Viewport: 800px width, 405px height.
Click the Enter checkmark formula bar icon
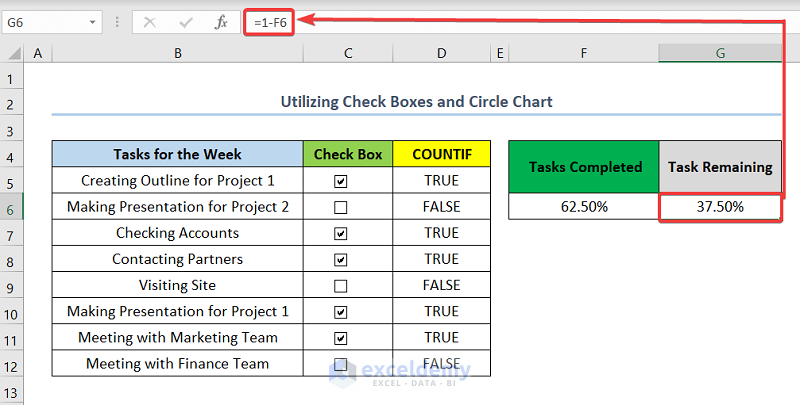[185, 21]
